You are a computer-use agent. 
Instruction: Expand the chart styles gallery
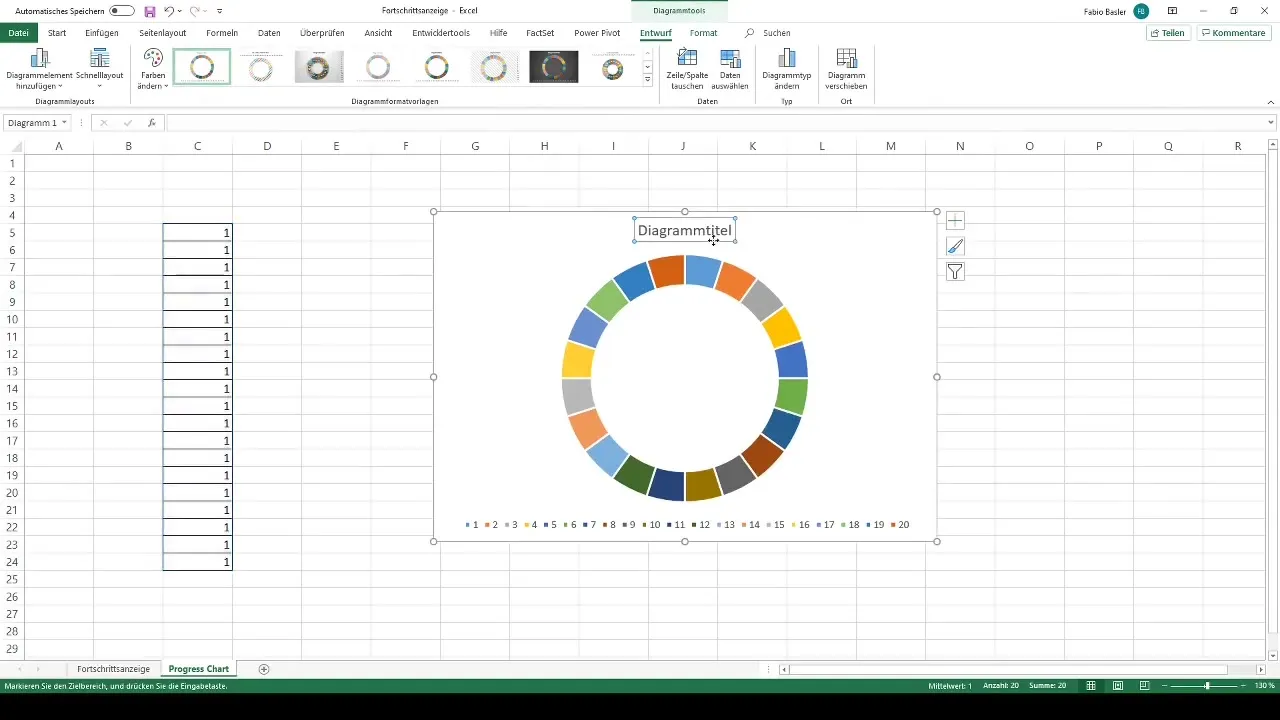(x=648, y=79)
